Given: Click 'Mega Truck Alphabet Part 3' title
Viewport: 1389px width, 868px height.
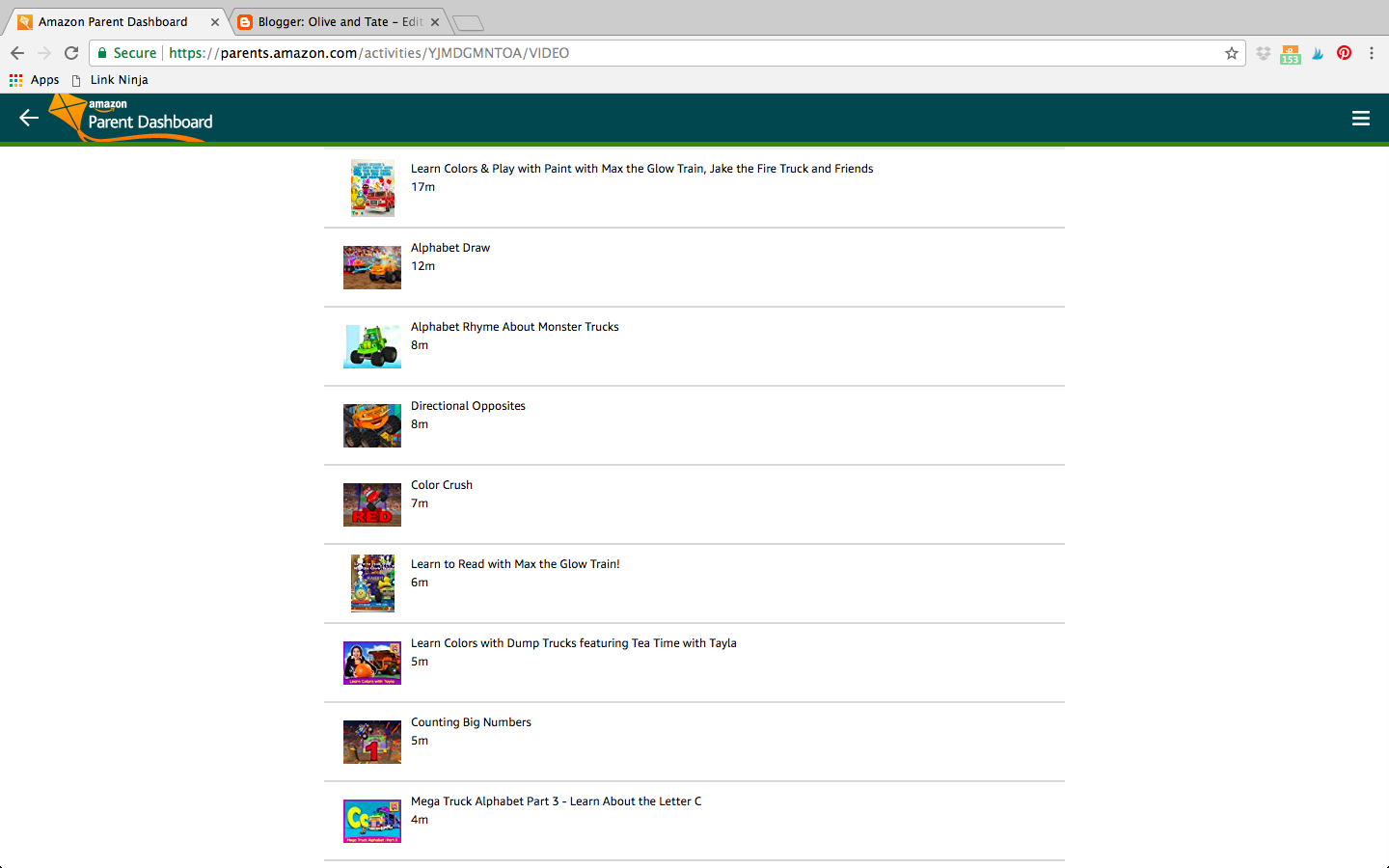Looking at the screenshot, I should point(557,801).
